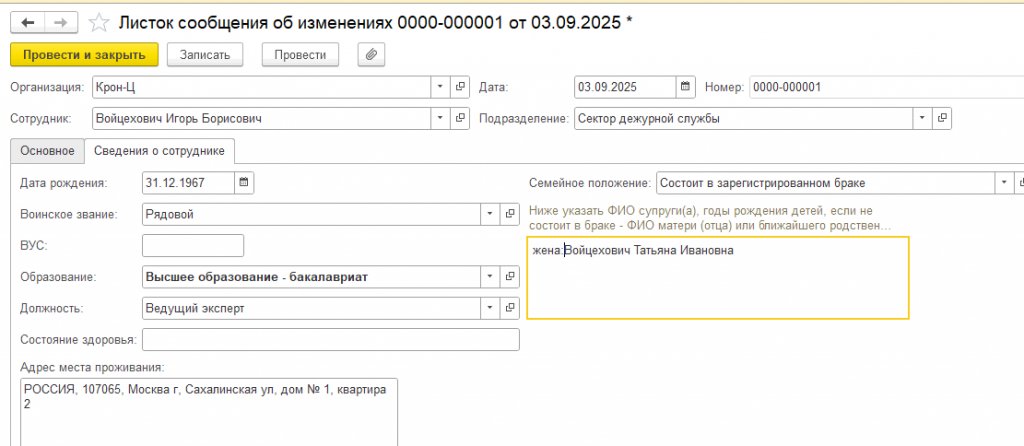
Task: Focus the Состояние здоровья field
Action: [331, 340]
